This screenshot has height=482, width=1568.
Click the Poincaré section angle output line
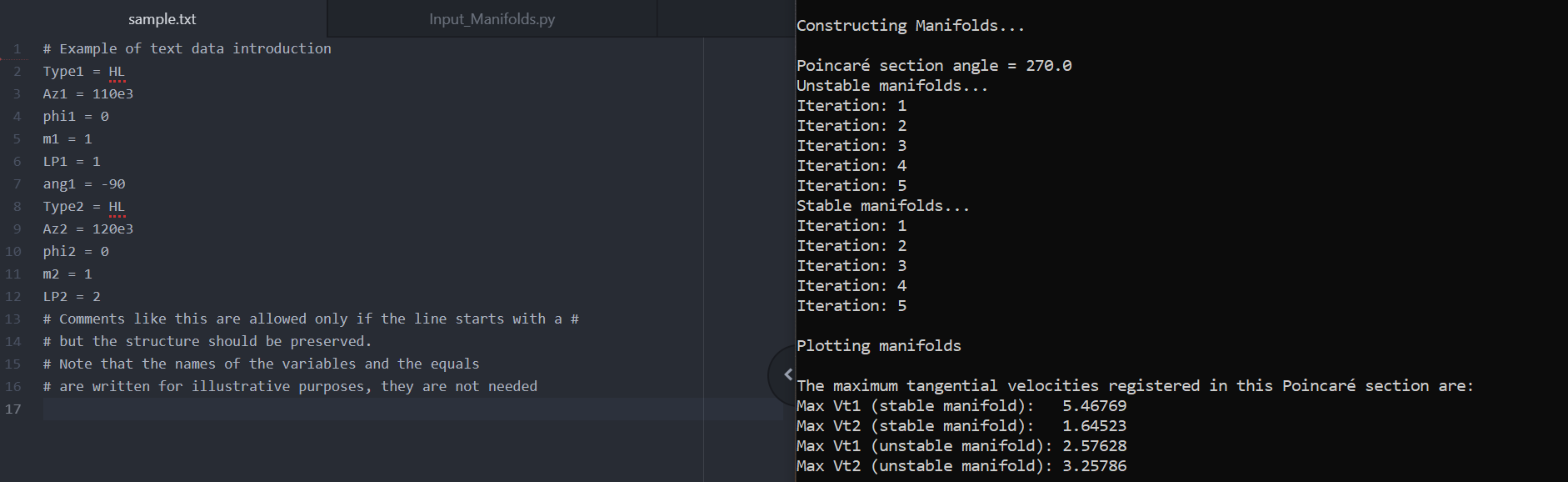click(934, 65)
